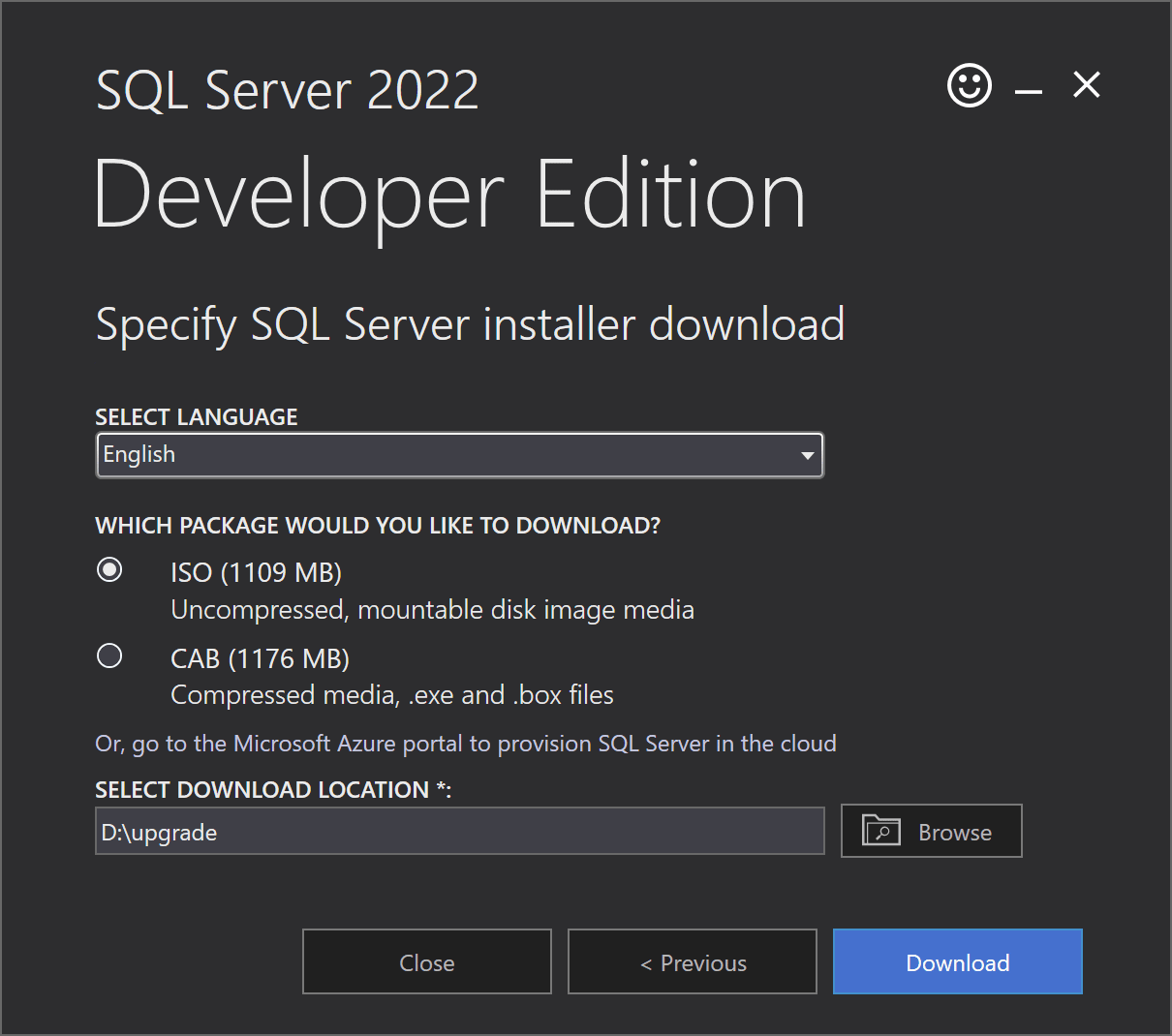Open the Select Language dropdown
The width and height of the screenshot is (1172, 1036).
click(x=460, y=455)
